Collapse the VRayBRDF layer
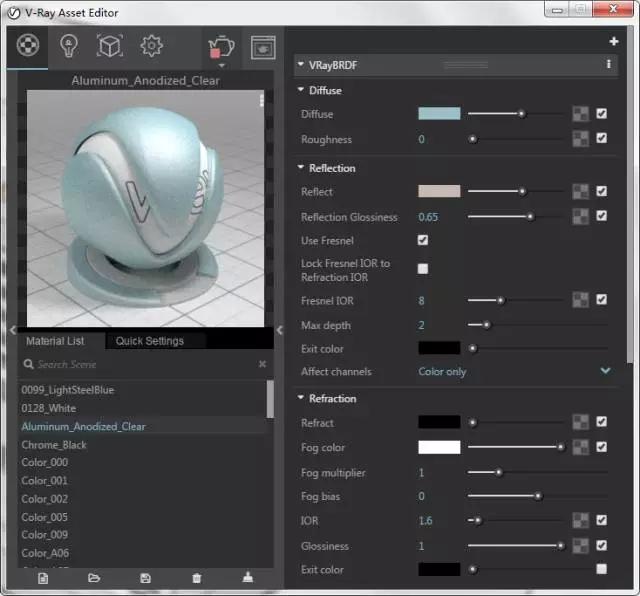The image size is (640, 596). click(301, 64)
